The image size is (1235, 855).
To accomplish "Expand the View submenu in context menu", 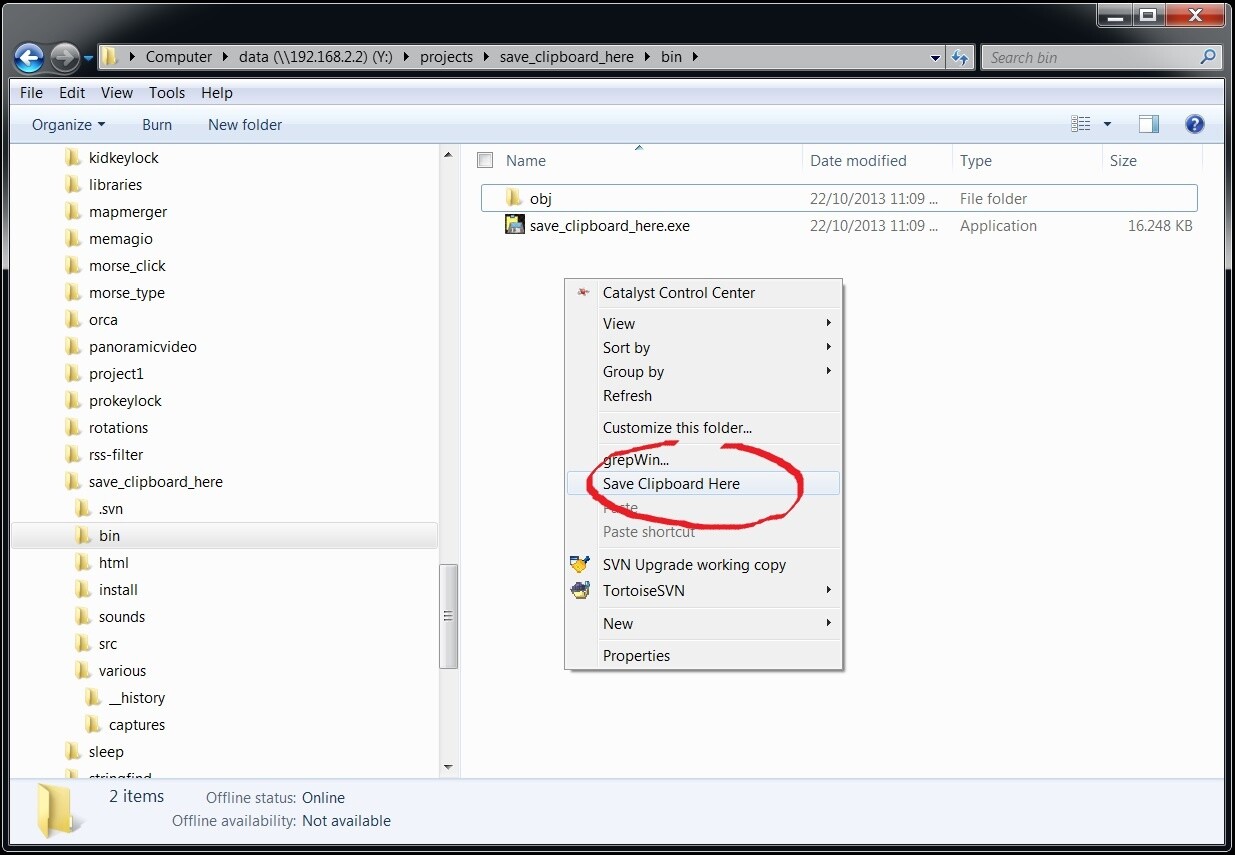I will click(x=703, y=323).
